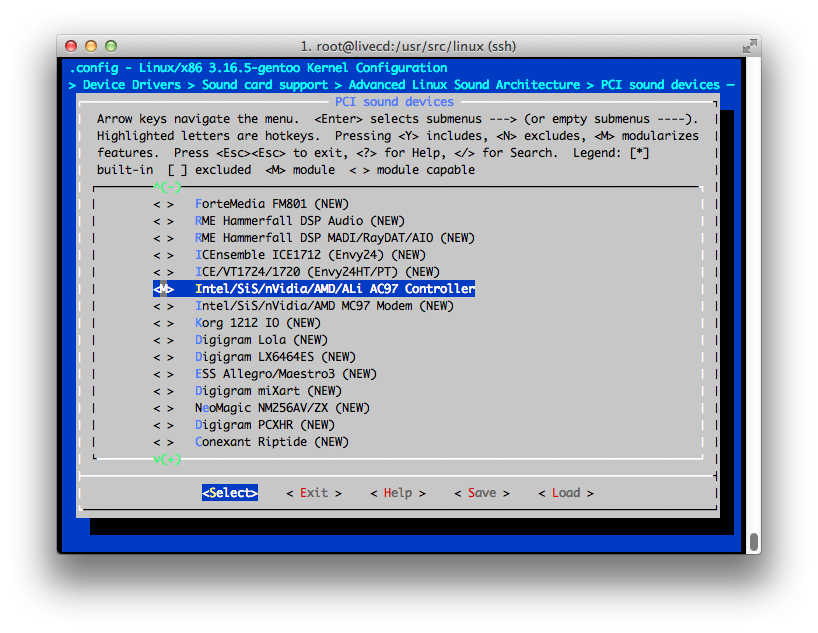Click Sound card support in breadcrumb
Screen dimensions: 818x633
tap(265, 85)
